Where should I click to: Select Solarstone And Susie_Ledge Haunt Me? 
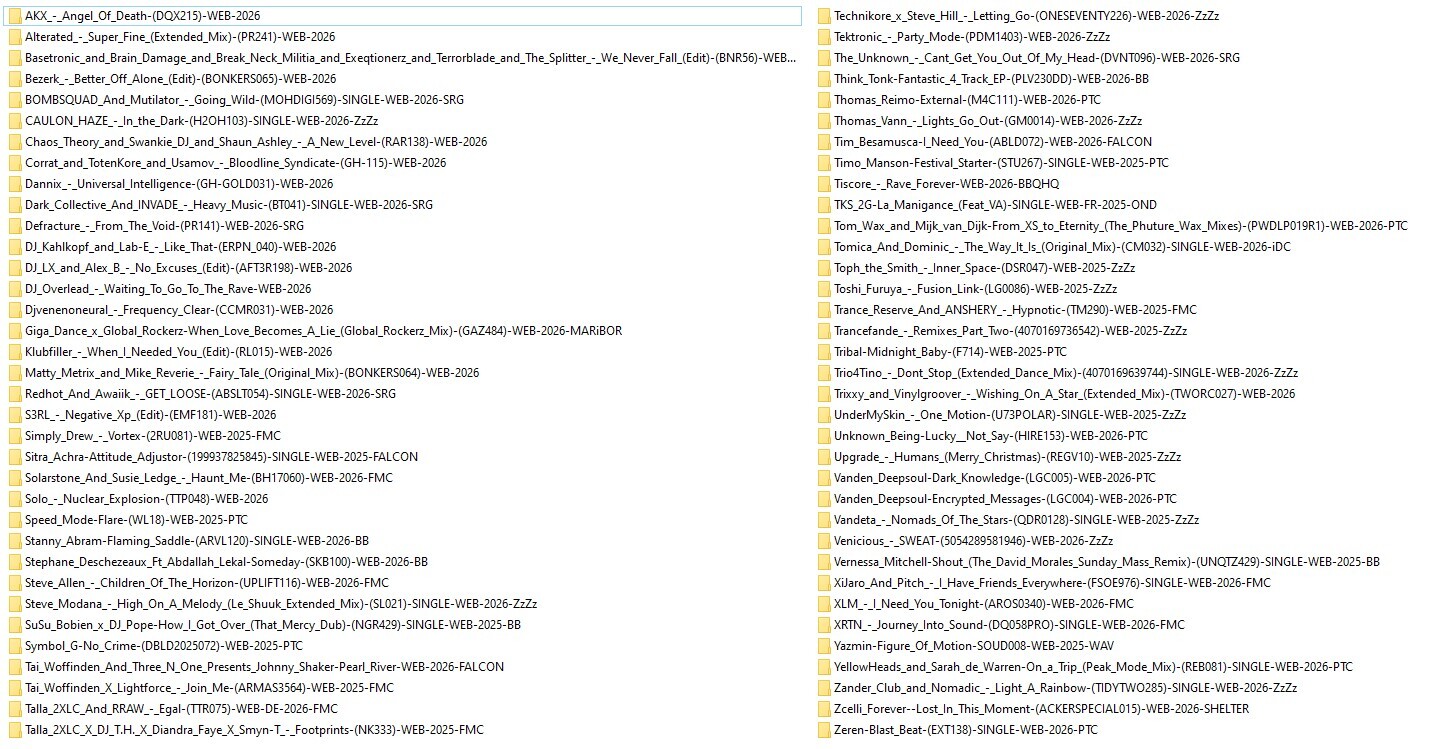(209, 478)
